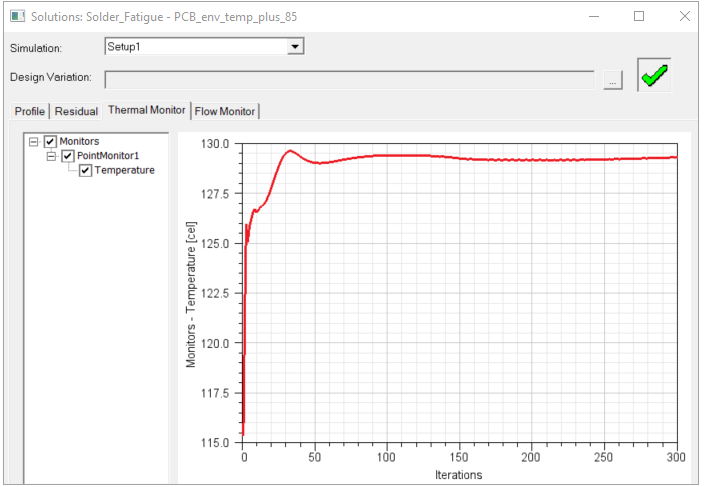Viewport: 704px width, 487px height.
Task: Uncheck the Monitors checkbox
Action: point(50,142)
